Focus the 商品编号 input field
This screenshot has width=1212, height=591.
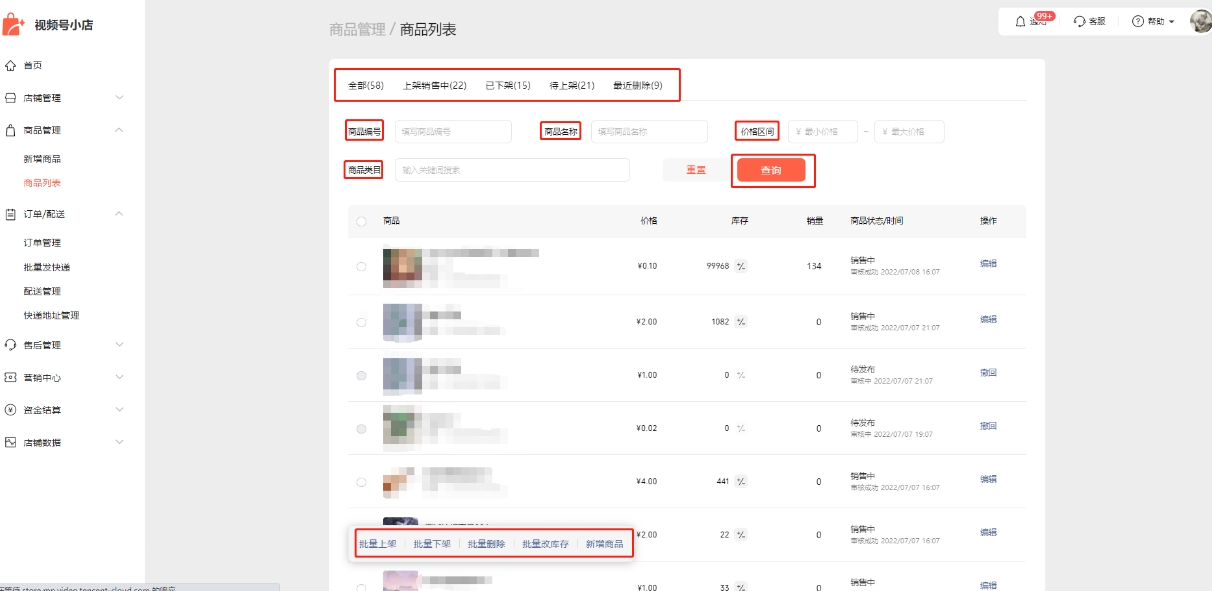tap(453, 131)
